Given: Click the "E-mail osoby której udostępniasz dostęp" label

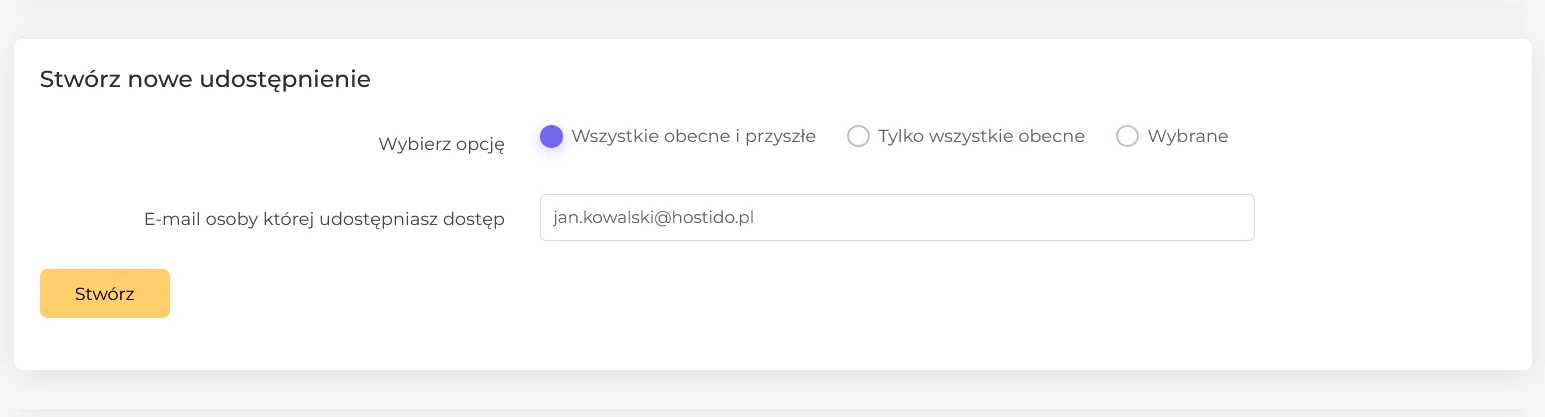Looking at the screenshot, I should 324,219.
